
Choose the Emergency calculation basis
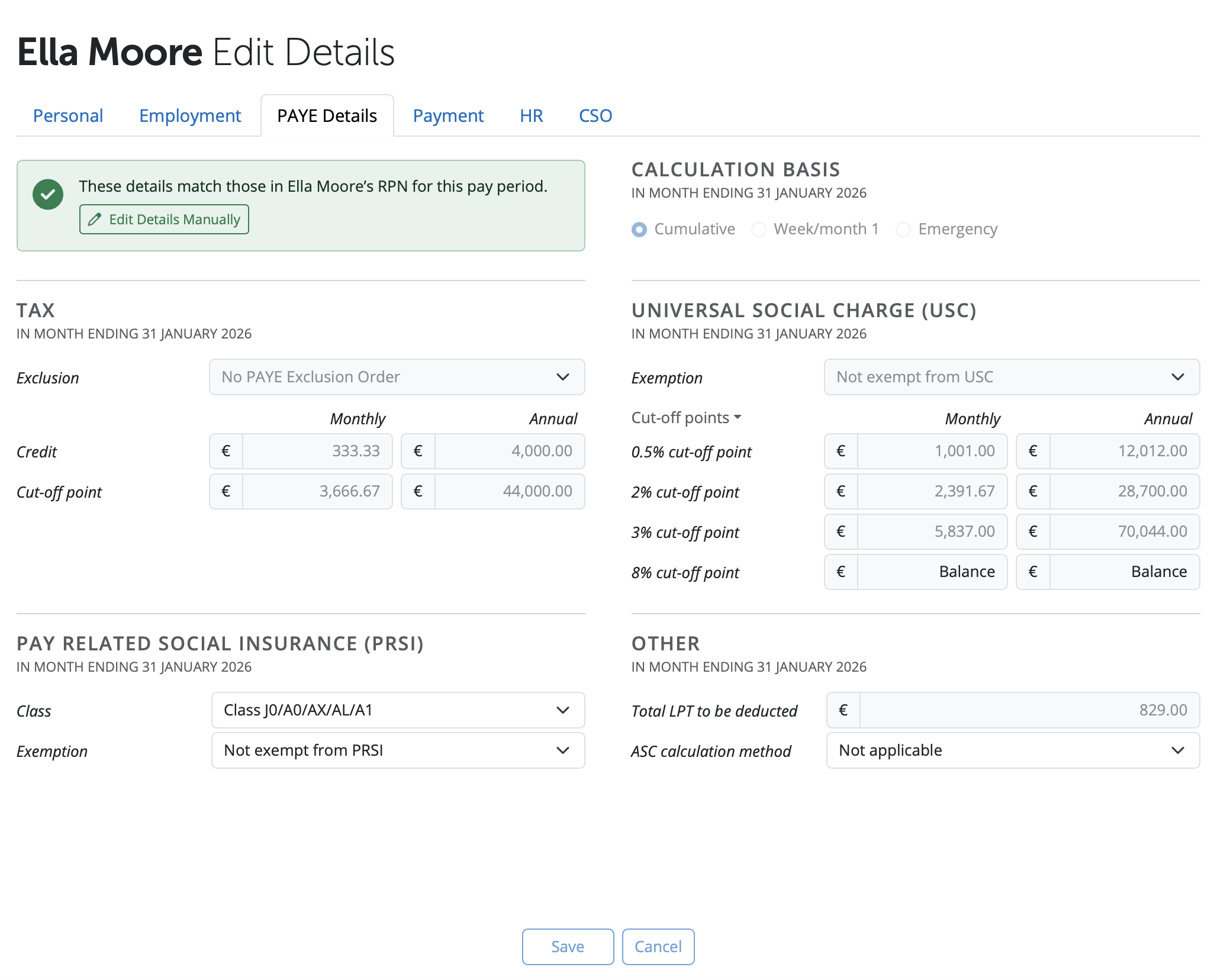coord(903,229)
